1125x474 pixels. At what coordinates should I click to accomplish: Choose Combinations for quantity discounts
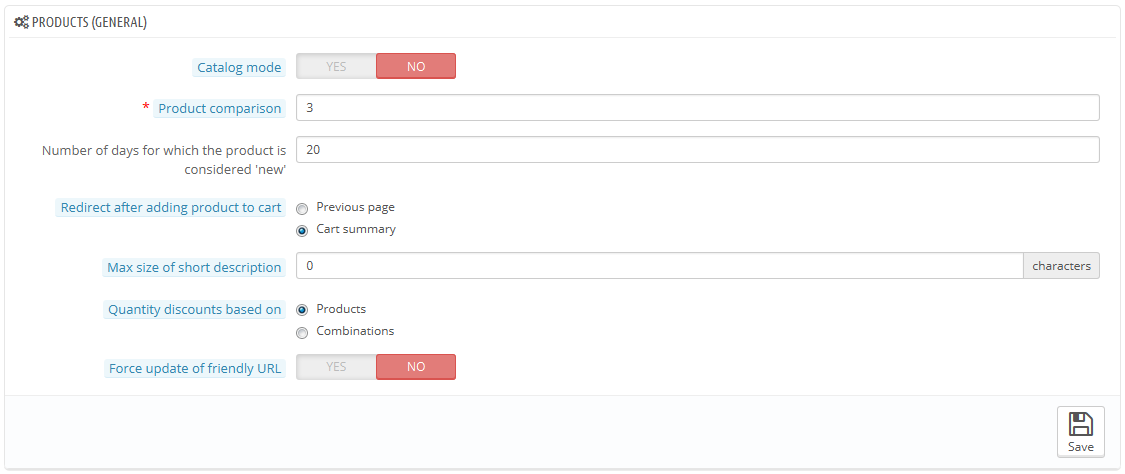point(302,332)
